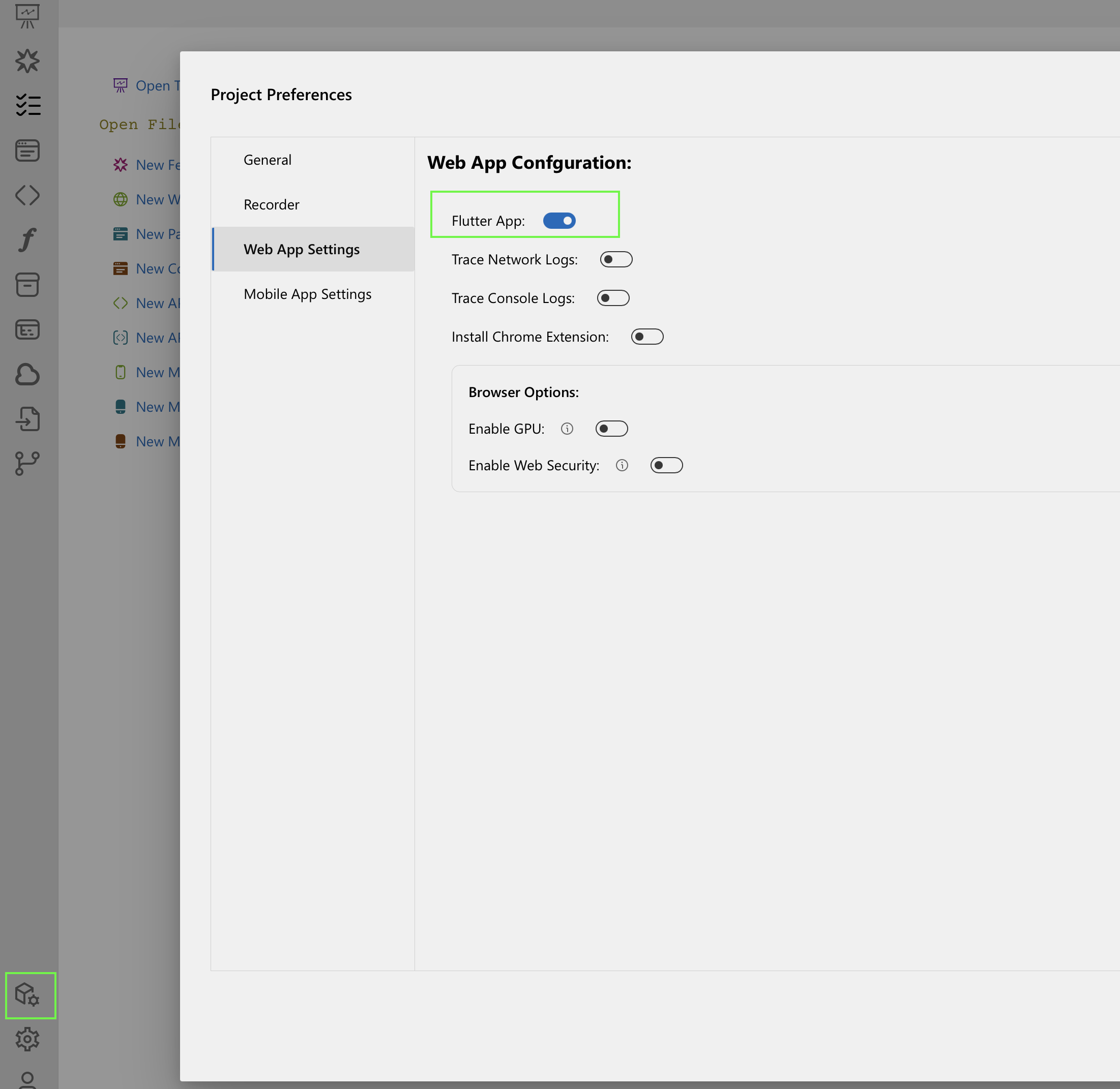Viewport: 1120px width, 1089px height.
Task: Click info icon beside Enable Web Security
Action: (622, 466)
